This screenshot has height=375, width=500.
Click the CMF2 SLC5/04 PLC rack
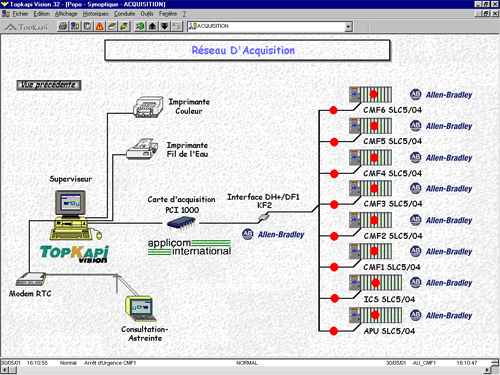[x=370, y=220]
